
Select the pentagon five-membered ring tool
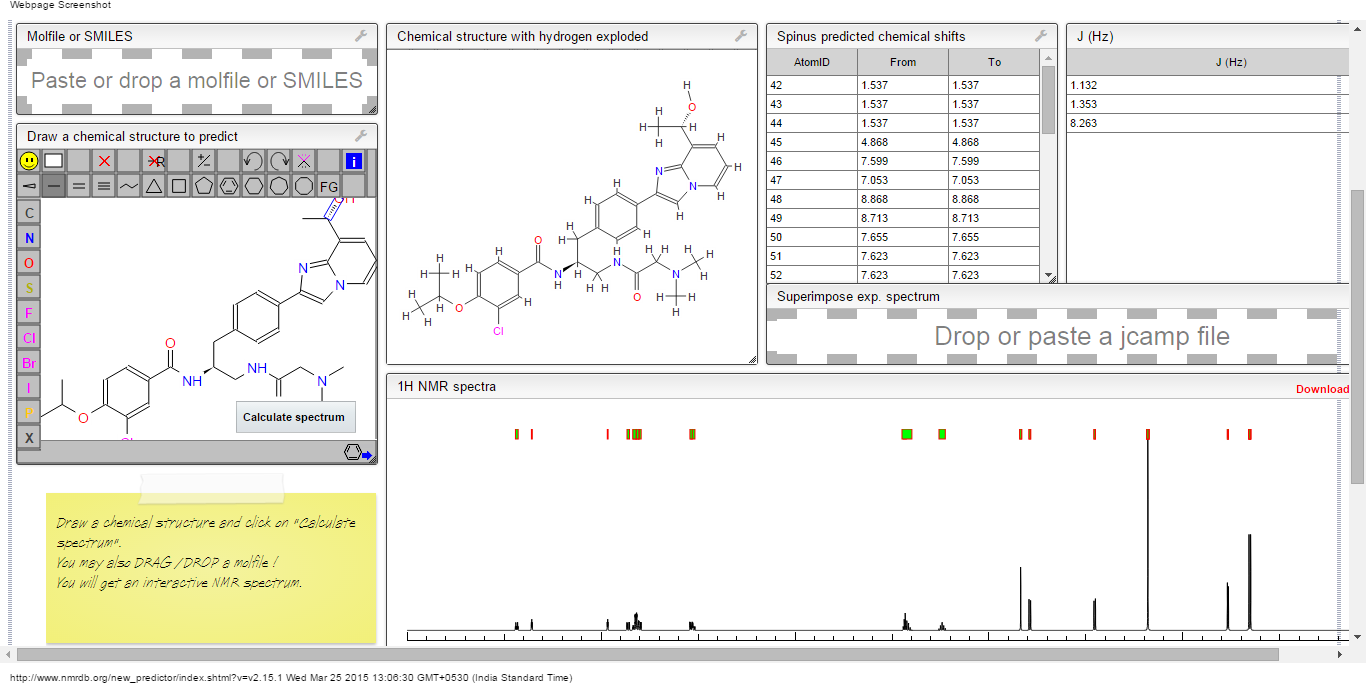pos(204,186)
